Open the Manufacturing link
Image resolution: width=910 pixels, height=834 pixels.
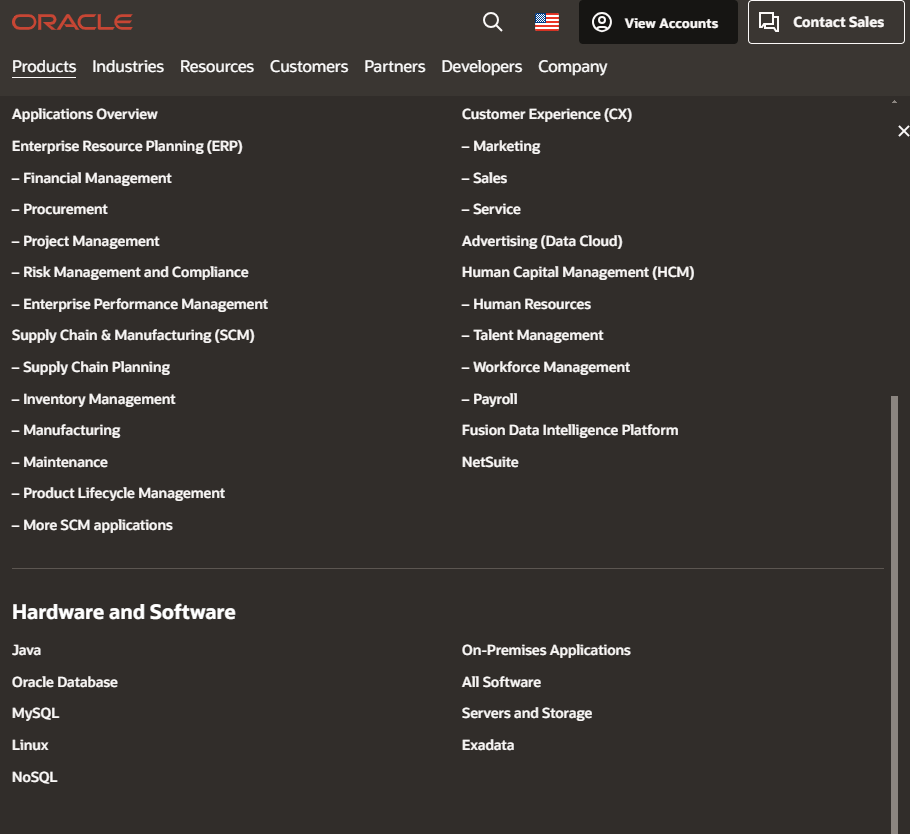click(x=66, y=431)
